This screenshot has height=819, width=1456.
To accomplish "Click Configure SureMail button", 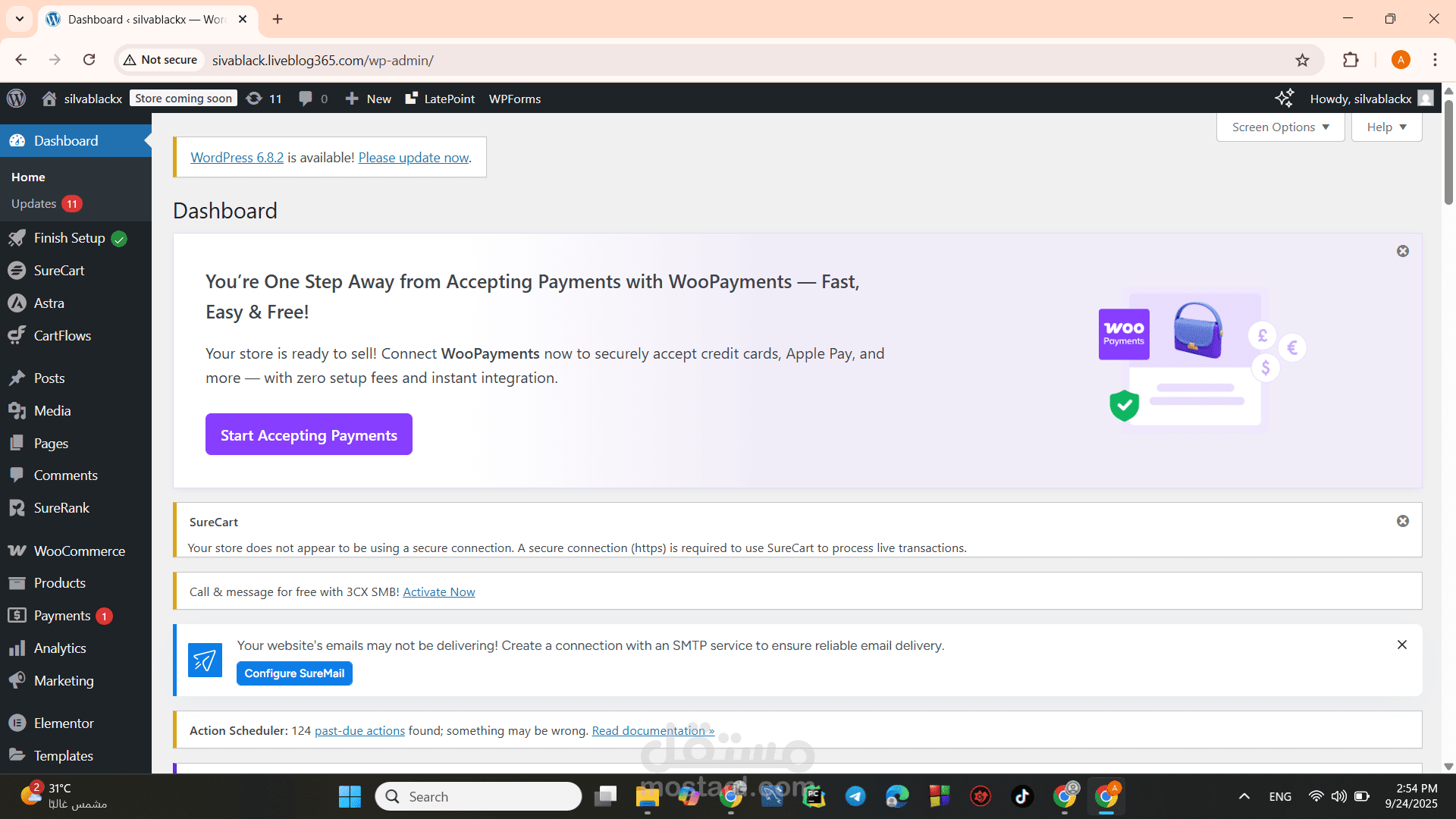I will [294, 673].
